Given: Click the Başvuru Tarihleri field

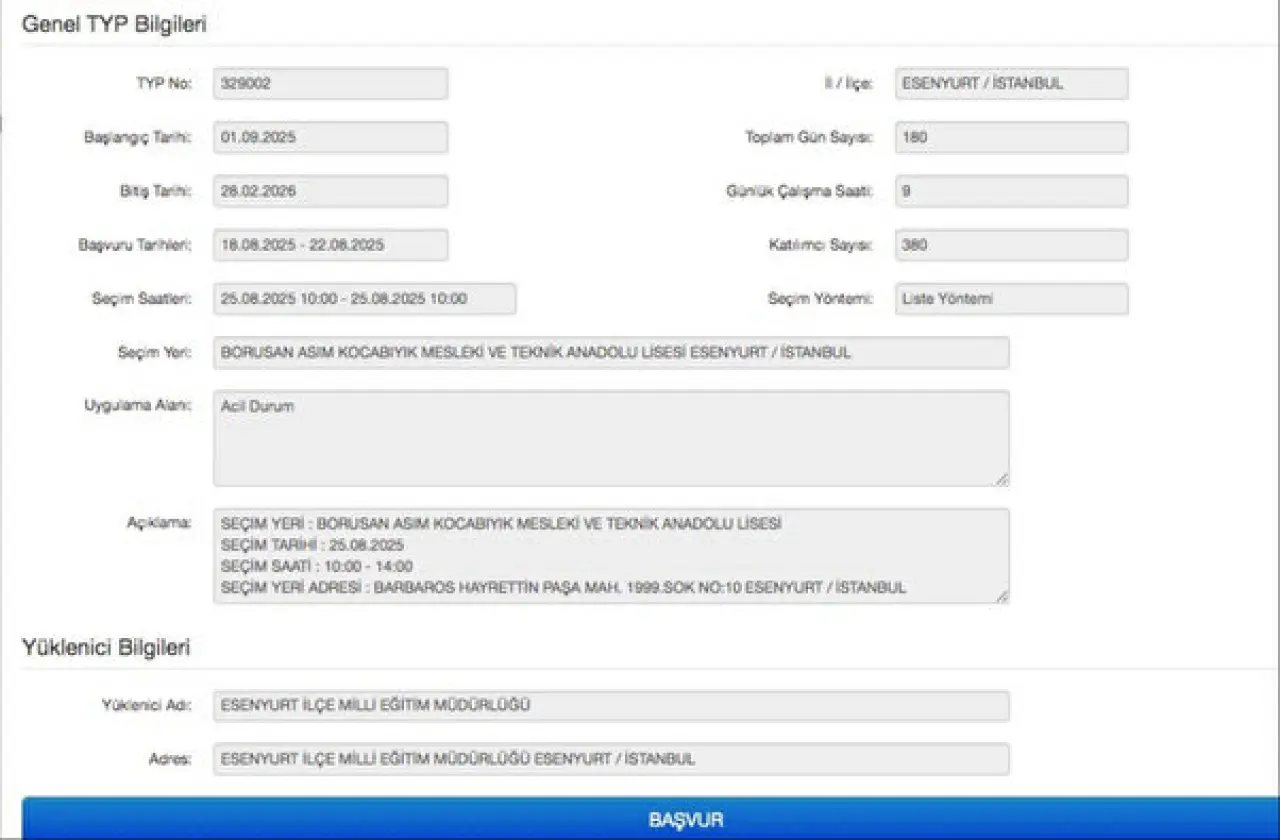Looking at the screenshot, I should pos(330,245).
